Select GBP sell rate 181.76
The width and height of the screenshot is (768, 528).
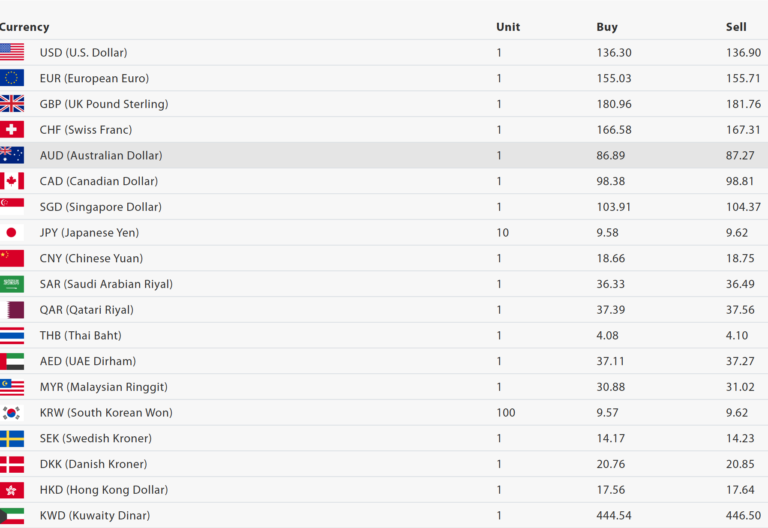(743, 104)
